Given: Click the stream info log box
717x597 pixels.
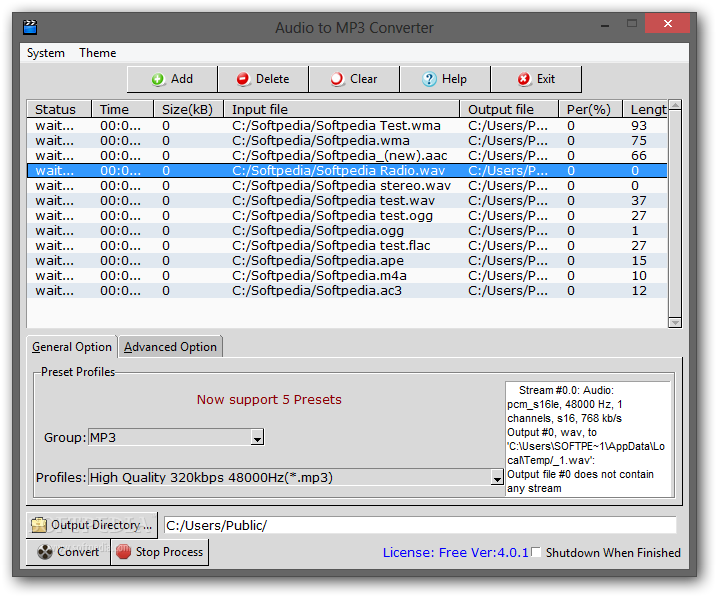Looking at the screenshot, I should 589,439.
